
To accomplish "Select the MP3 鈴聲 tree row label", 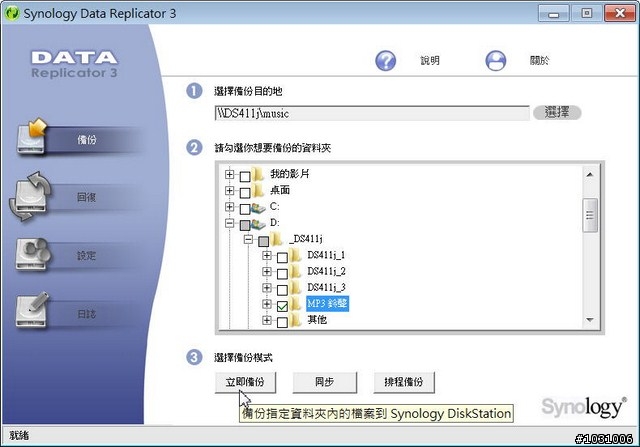I will coord(327,304).
